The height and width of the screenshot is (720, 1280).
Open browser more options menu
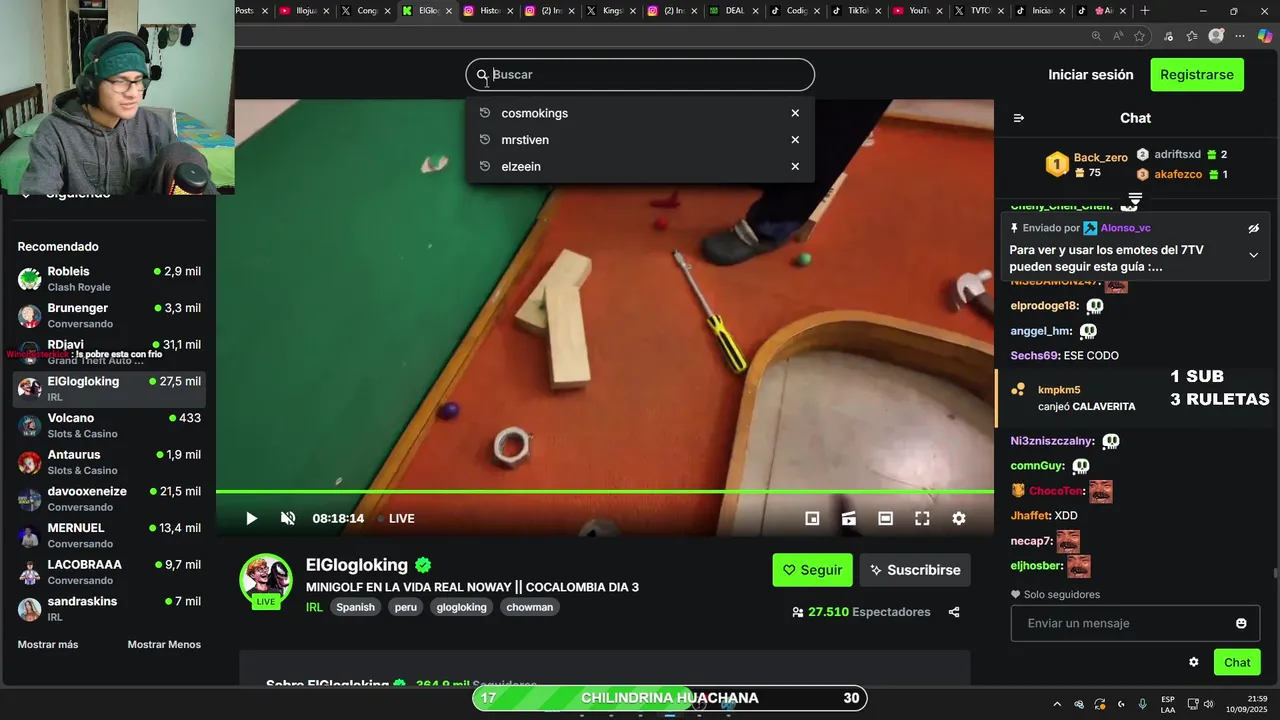pos(1240,36)
